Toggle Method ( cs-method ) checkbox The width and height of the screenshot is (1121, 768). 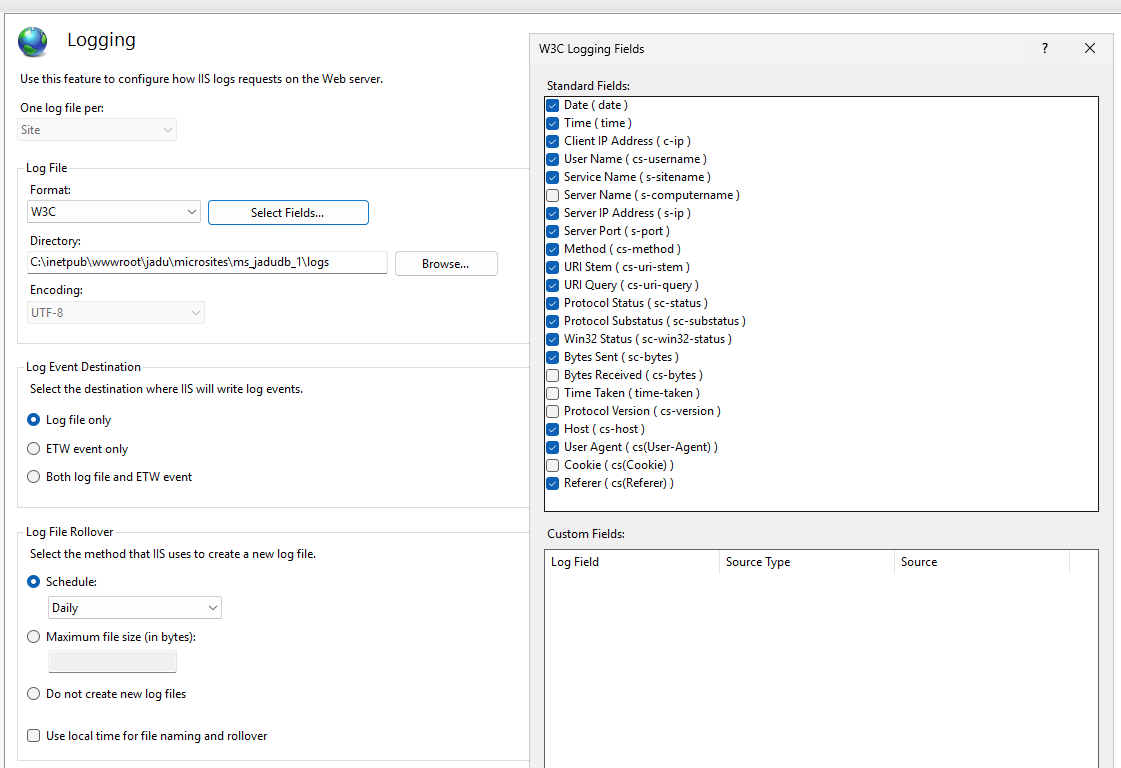click(x=553, y=249)
